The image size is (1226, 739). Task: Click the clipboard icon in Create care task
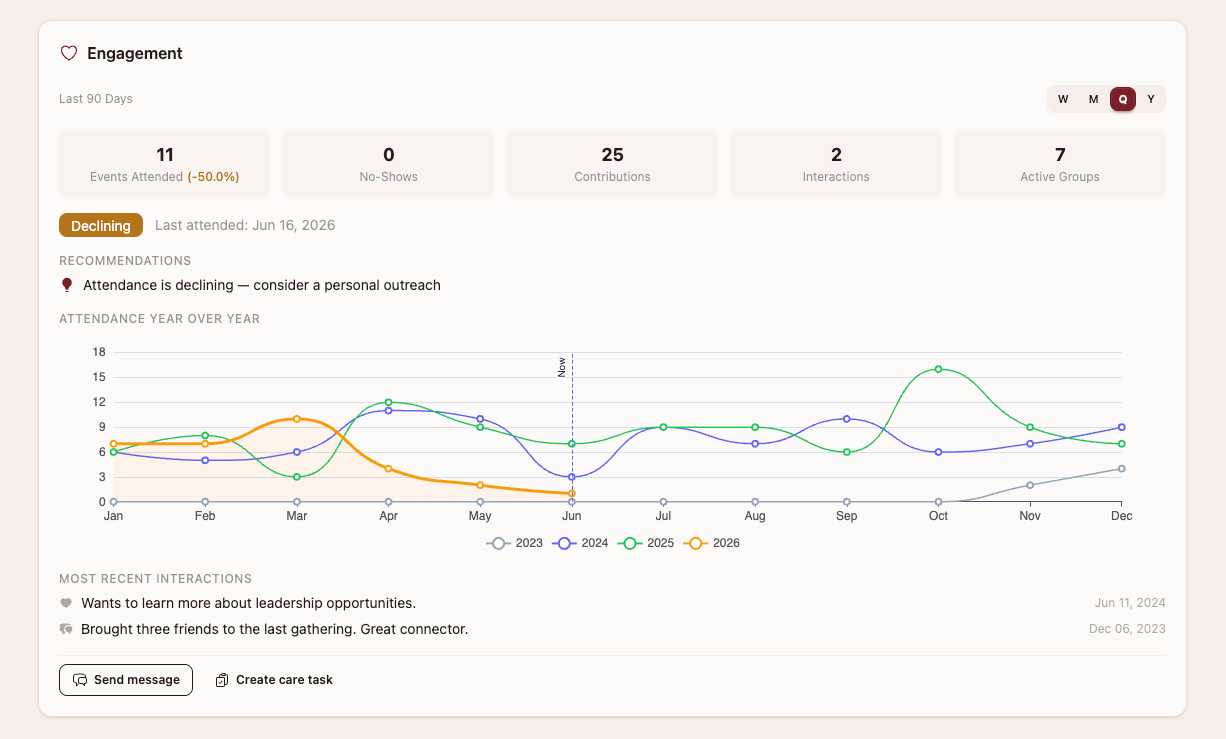[222, 680]
